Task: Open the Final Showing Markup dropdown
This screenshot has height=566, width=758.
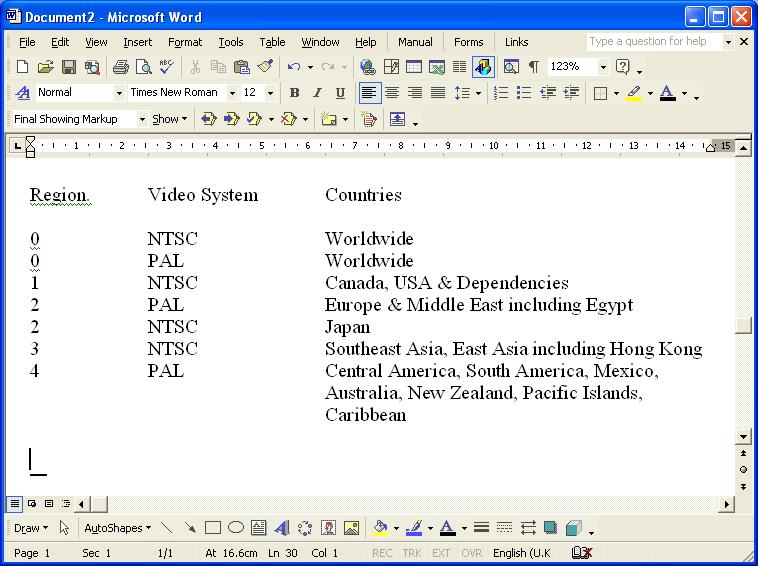Action: pos(142,119)
